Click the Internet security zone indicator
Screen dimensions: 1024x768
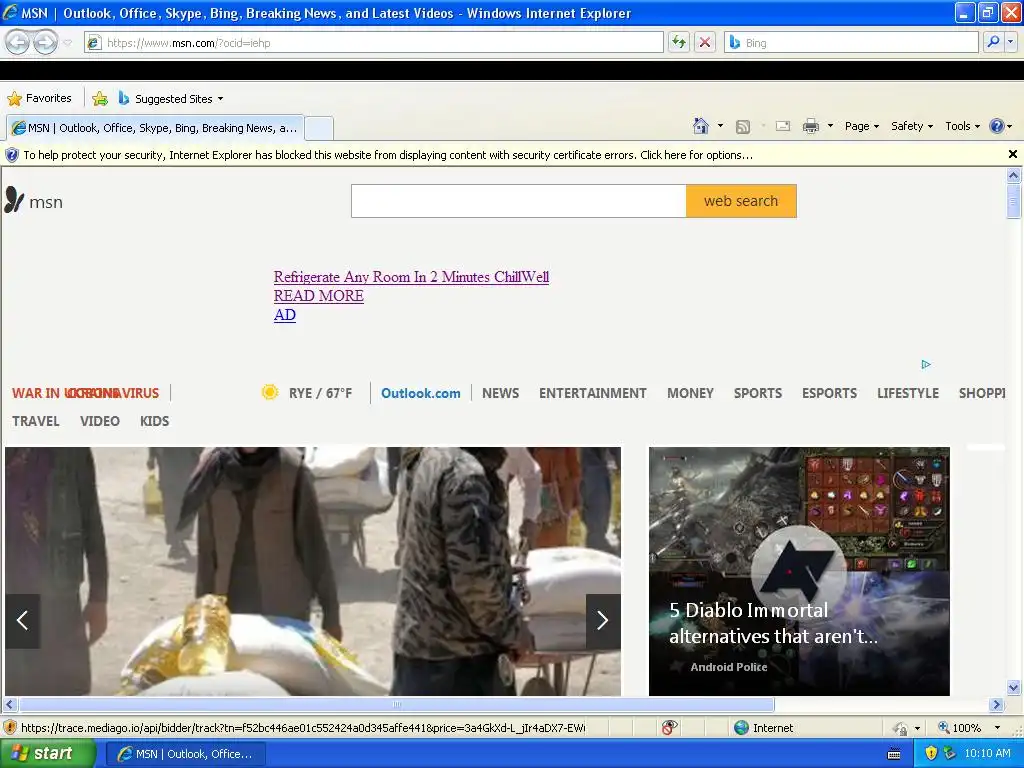764,728
